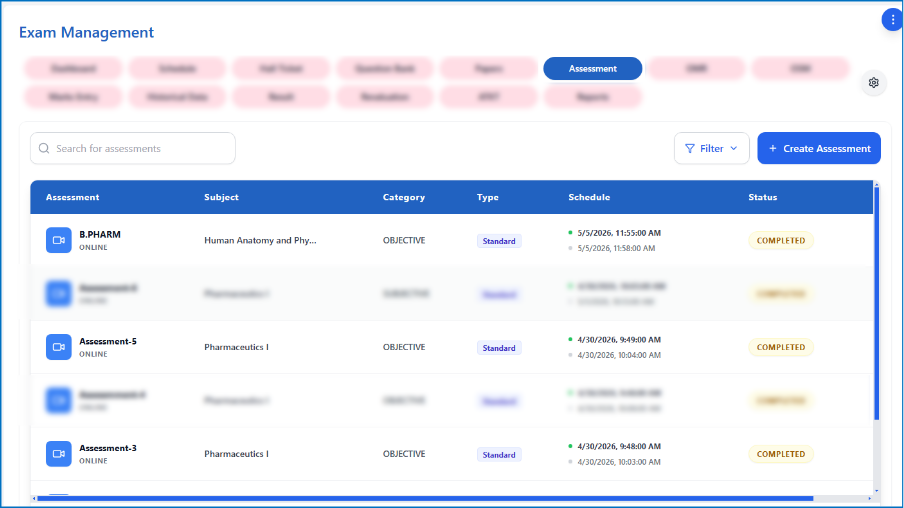Click the Category column header
The image size is (904, 508).
[404, 197]
